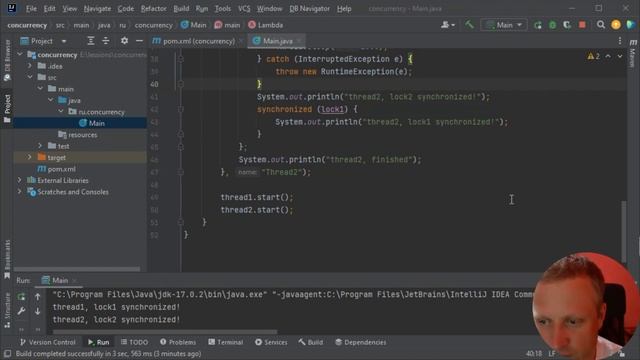Click the editor vertical scrollbar thumb
This screenshot has height=360, width=640.
(x=624, y=231)
